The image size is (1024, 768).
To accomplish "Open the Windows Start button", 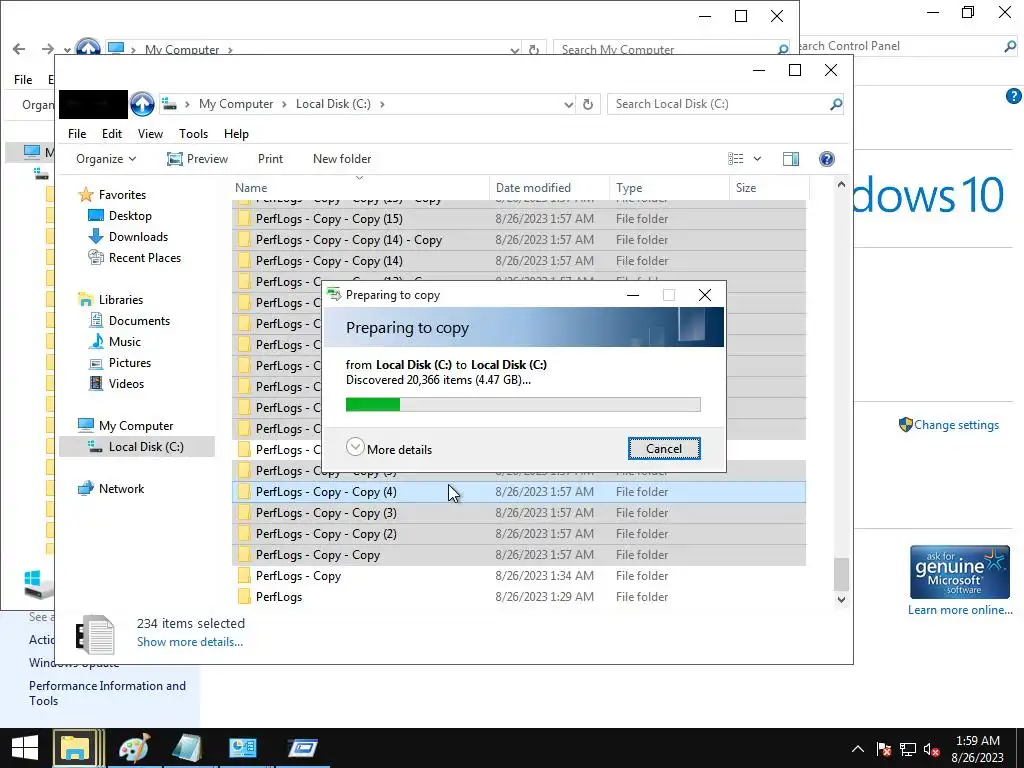I will coord(25,748).
